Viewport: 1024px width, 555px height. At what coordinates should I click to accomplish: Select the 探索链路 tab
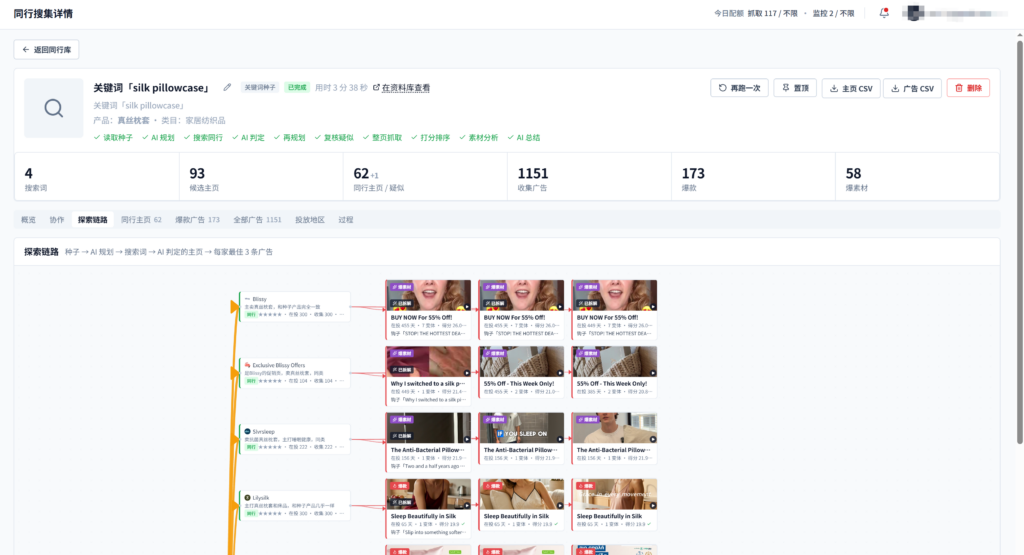click(92, 220)
